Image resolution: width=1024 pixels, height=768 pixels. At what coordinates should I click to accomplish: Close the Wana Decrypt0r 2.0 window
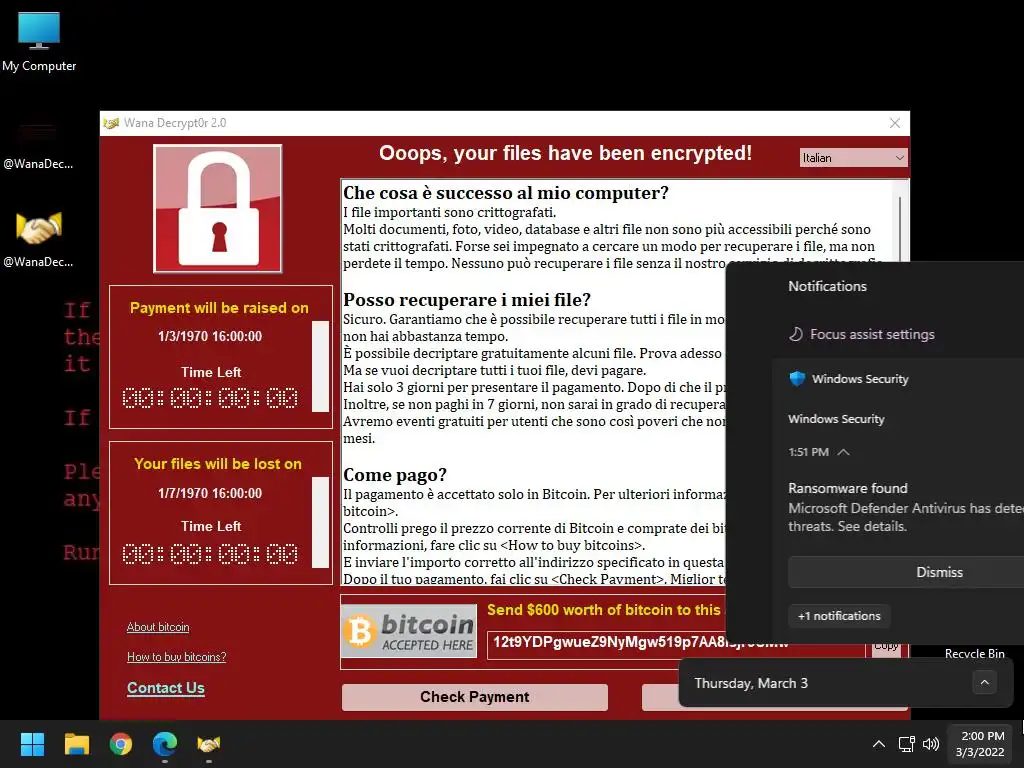pyautogui.click(x=895, y=123)
